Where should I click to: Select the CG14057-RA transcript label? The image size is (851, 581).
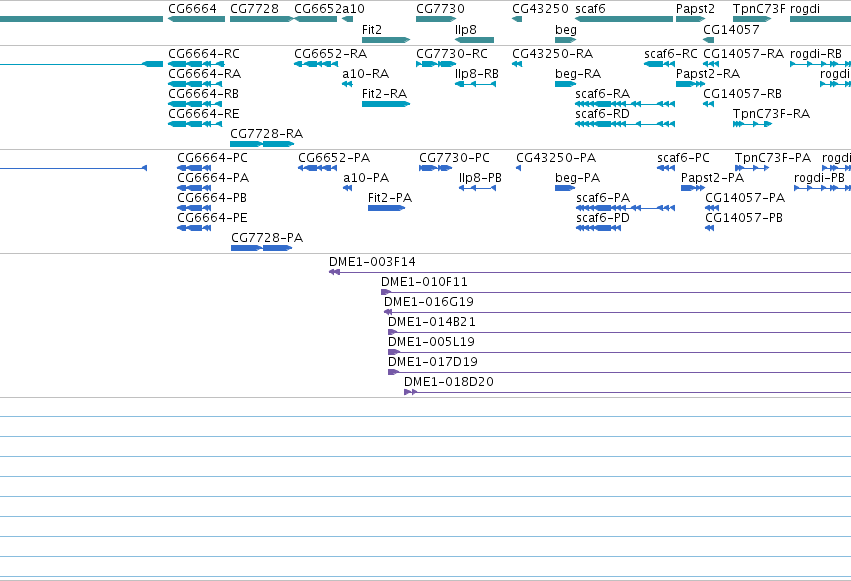(x=744, y=54)
